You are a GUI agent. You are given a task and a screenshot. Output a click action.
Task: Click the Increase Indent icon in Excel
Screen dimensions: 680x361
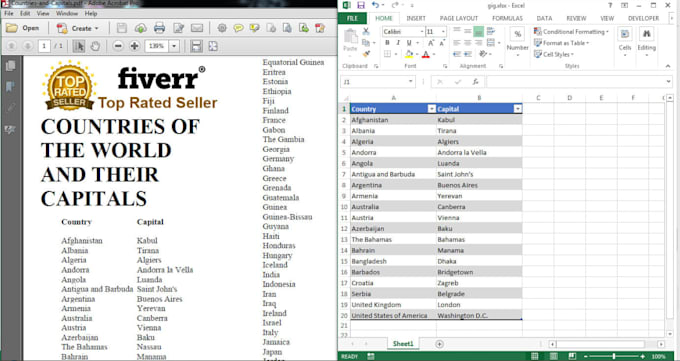pos(468,54)
